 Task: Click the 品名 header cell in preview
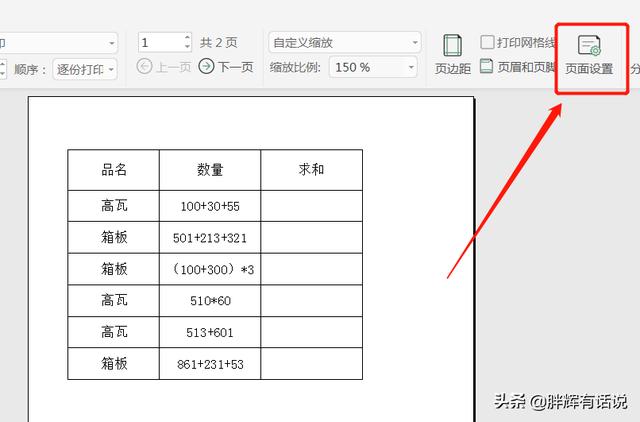(x=114, y=169)
